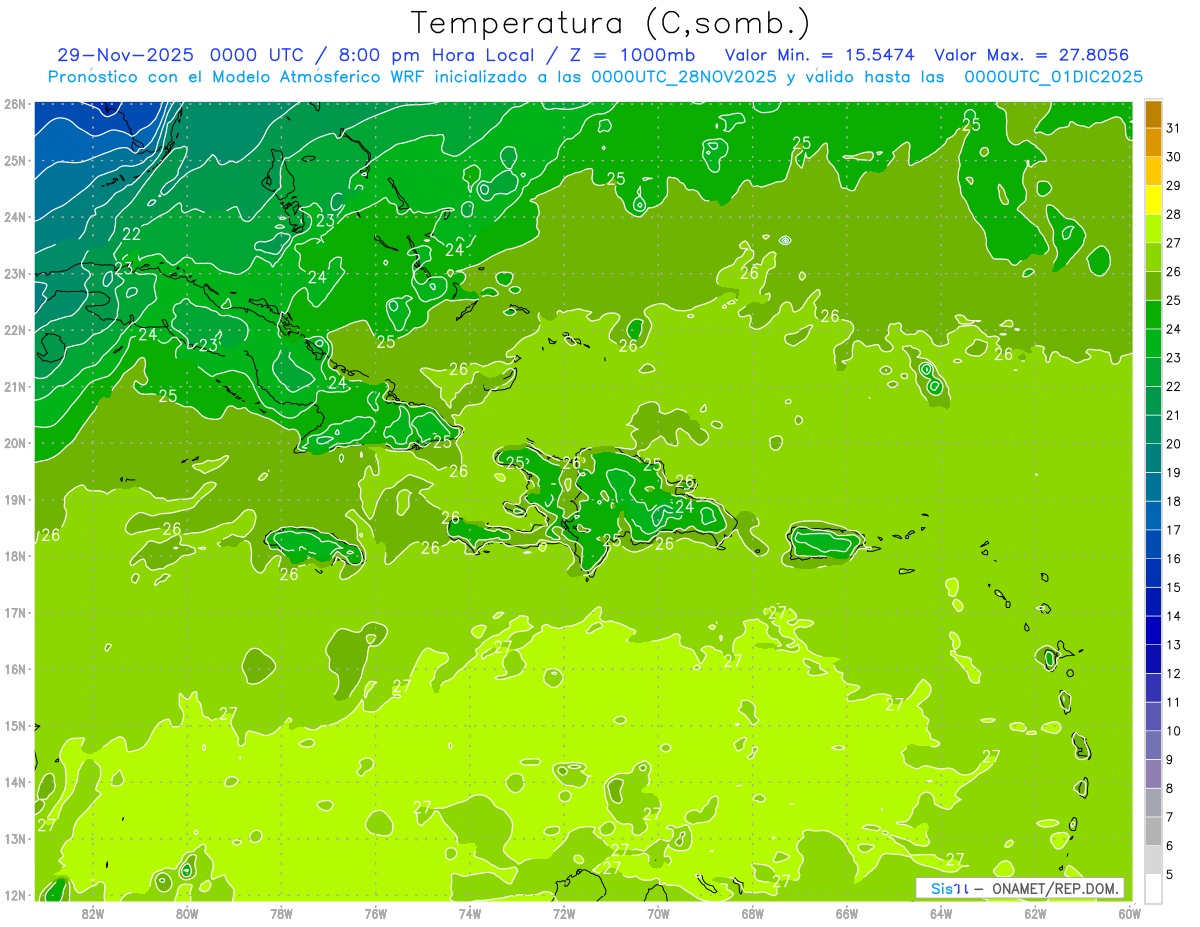The width and height of the screenshot is (1200, 927).
Task: Click the "15N" latitude axis label
Action: 14,725
